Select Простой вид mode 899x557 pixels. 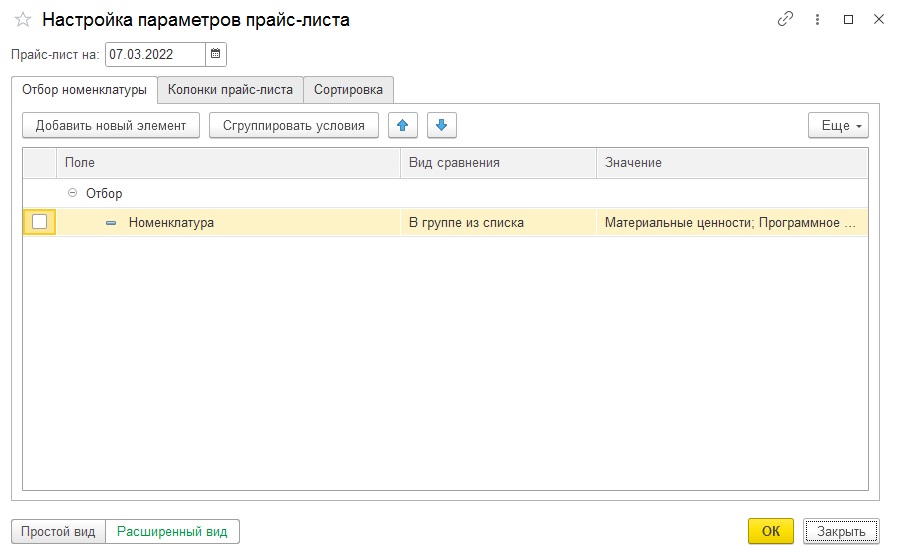click(x=58, y=531)
